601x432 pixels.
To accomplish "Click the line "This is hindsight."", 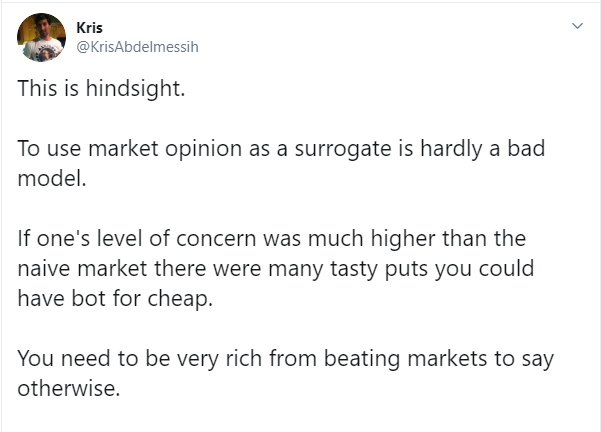I will (x=101, y=89).
